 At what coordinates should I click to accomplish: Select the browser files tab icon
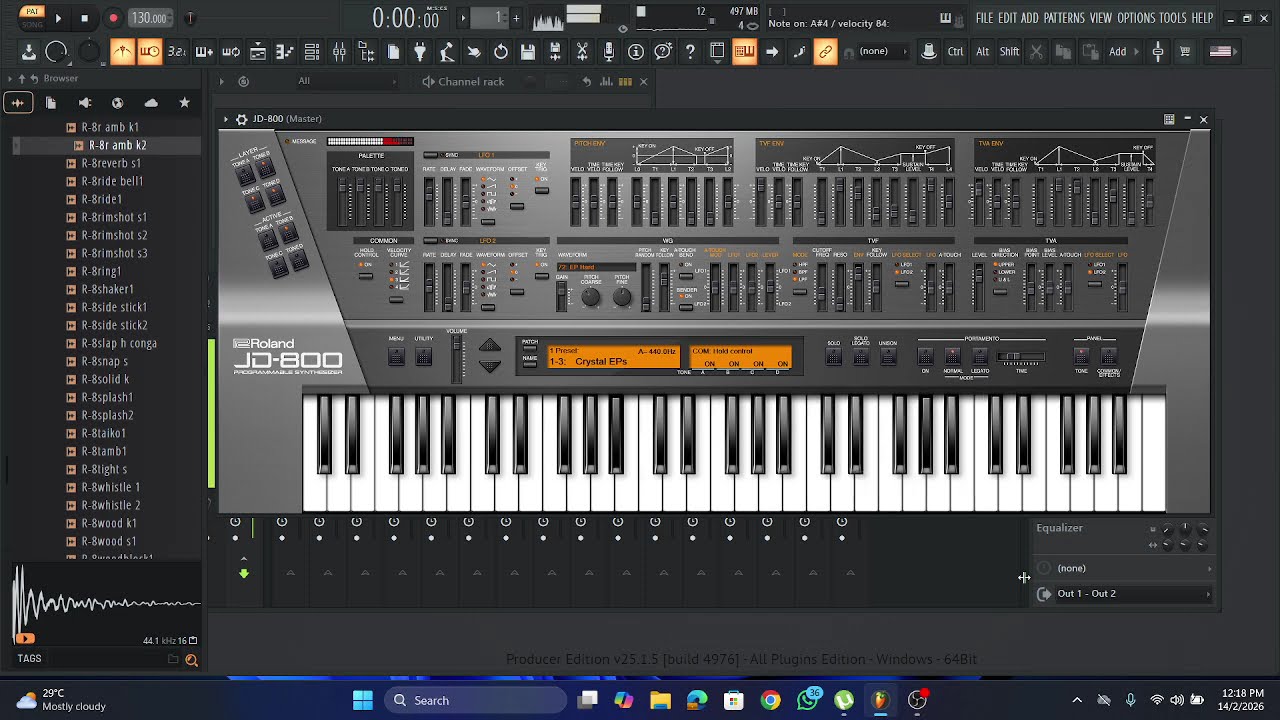[x=51, y=102]
